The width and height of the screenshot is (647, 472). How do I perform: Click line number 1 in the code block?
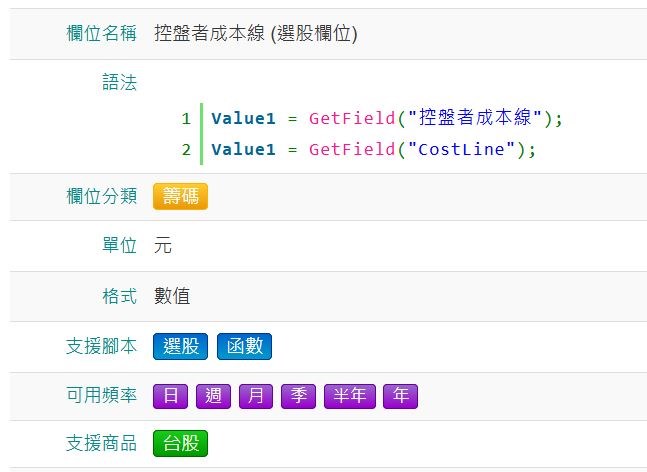pyautogui.click(x=186, y=118)
